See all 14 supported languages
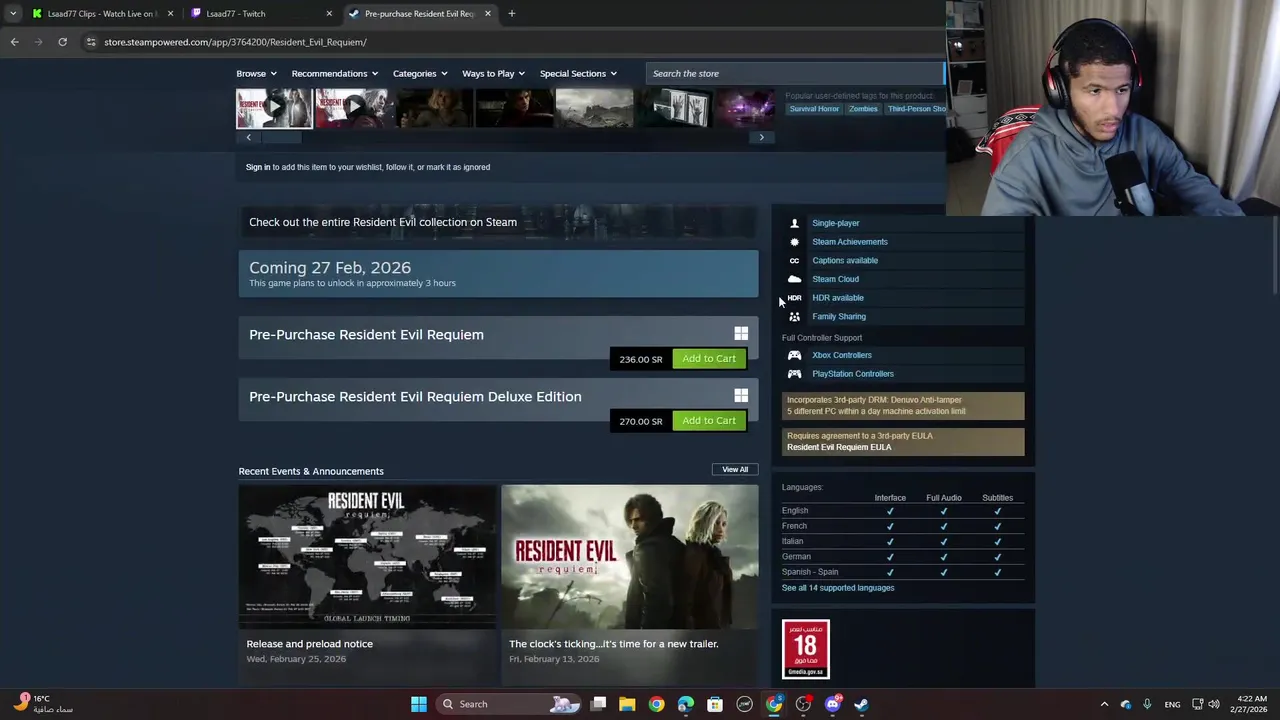Screen dimensions: 1280x720 click(x=838, y=587)
